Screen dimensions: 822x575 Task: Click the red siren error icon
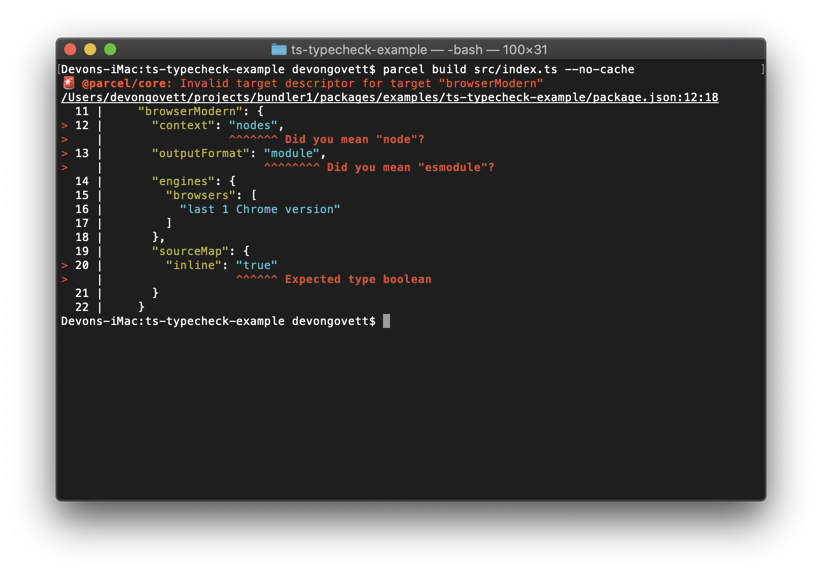tap(69, 83)
